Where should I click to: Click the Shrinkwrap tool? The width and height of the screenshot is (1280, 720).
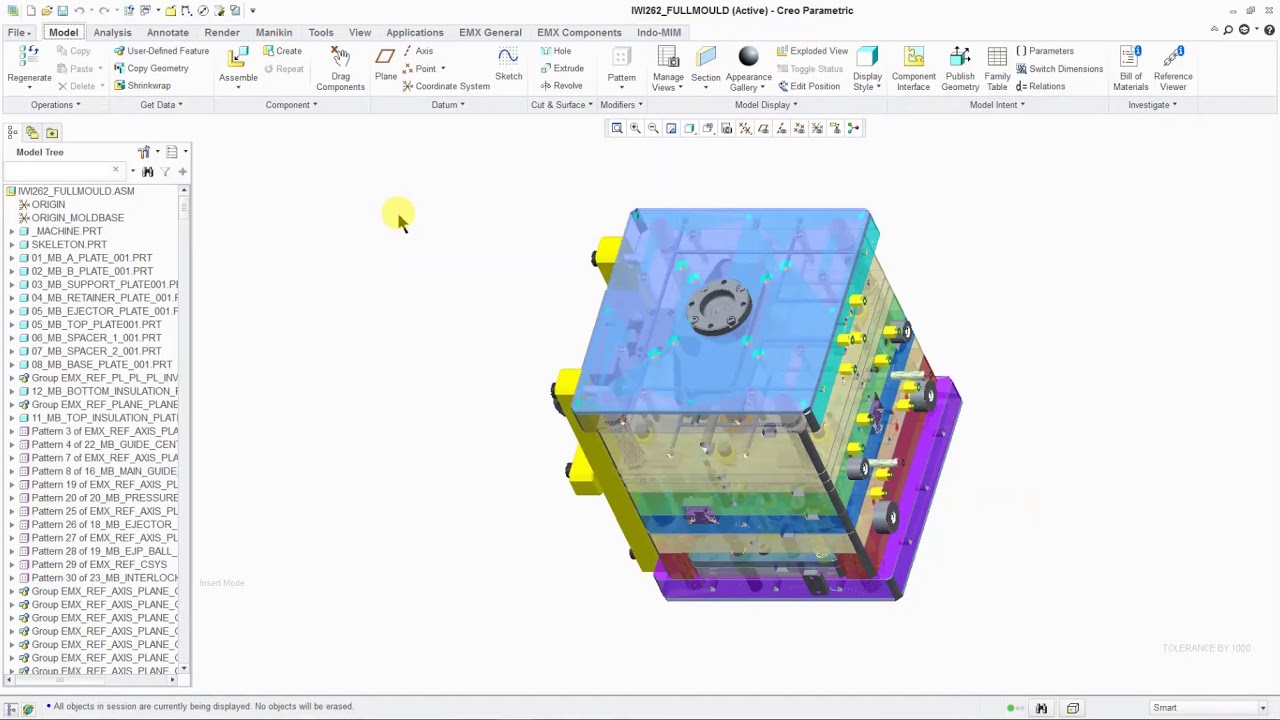[142, 86]
